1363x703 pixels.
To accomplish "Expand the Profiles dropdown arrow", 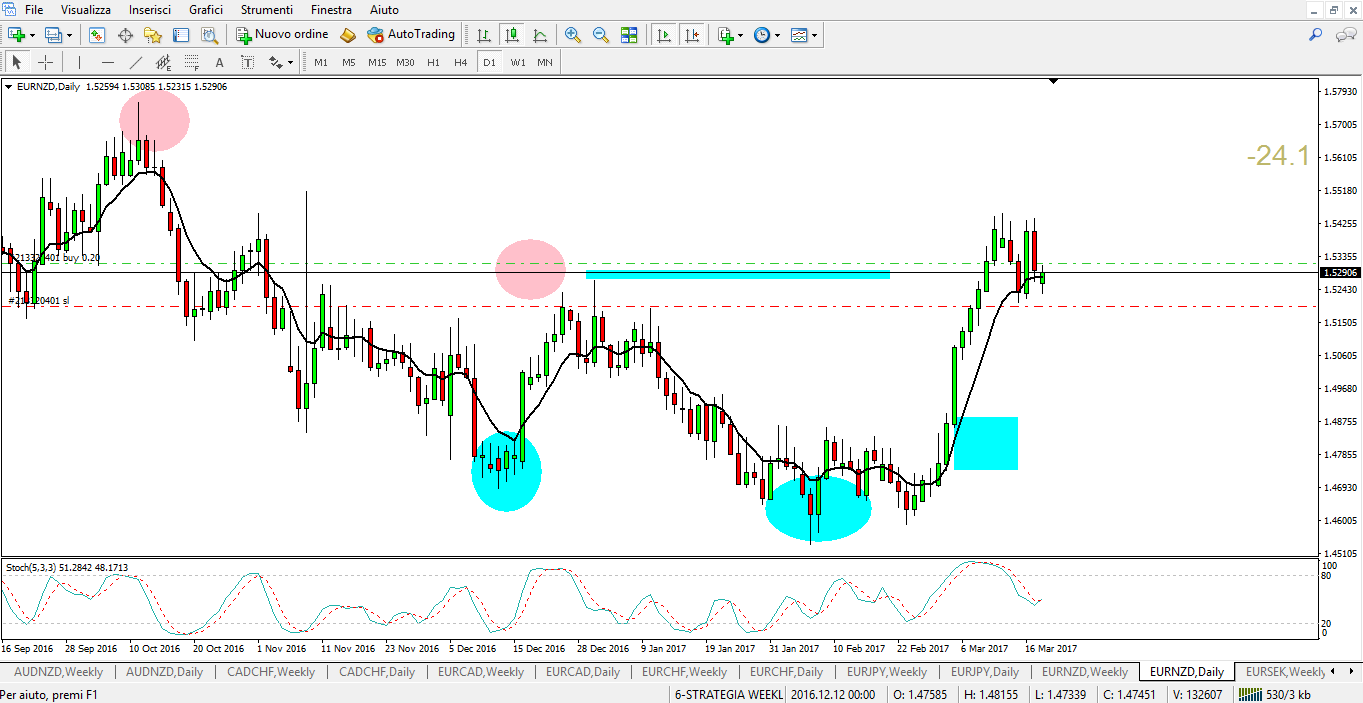I will 68,35.
